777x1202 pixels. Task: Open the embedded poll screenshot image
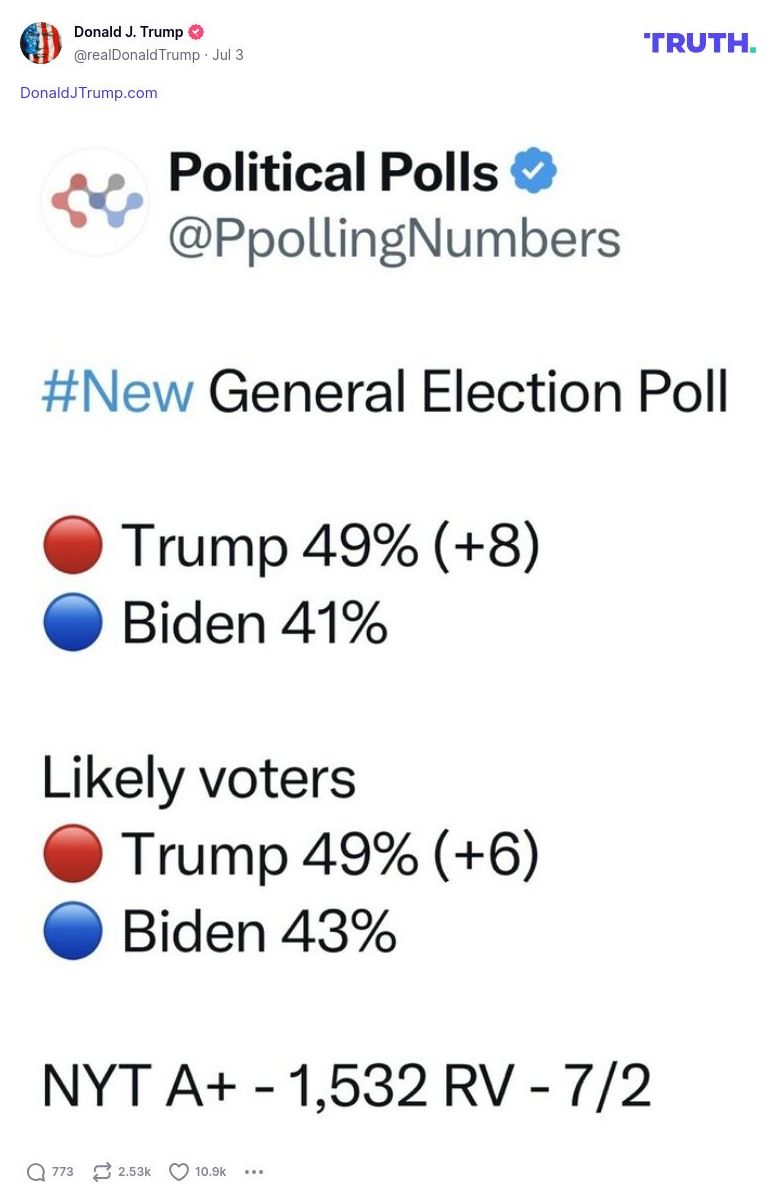(388, 620)
